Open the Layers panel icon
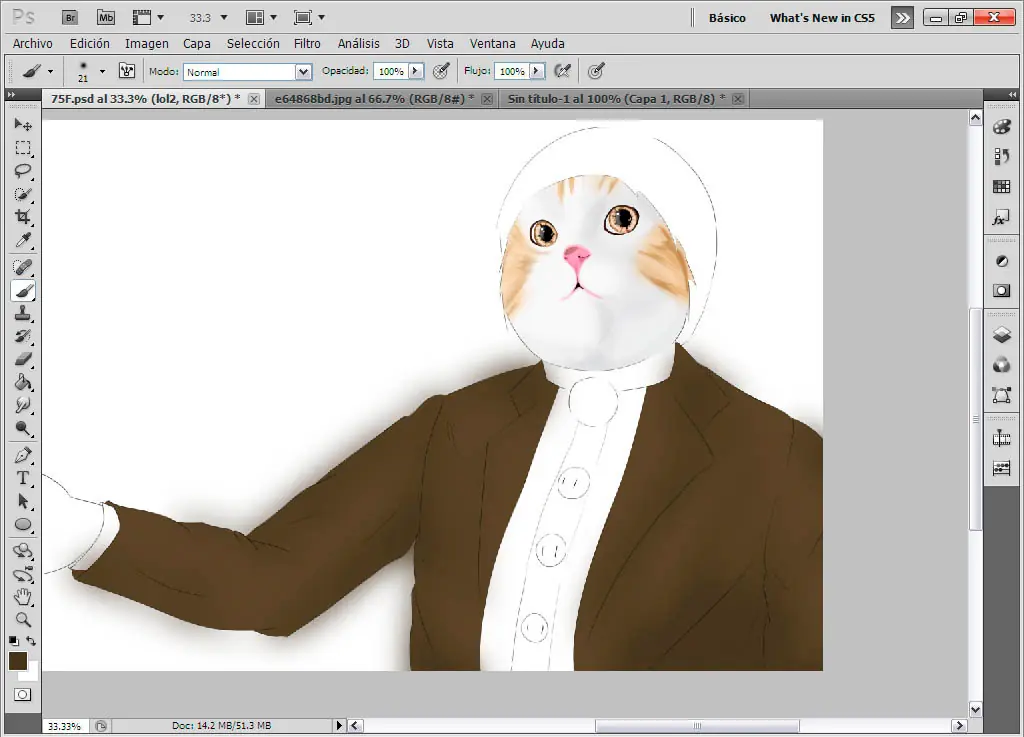The image size is (1024, 737). click(1001, 335)
